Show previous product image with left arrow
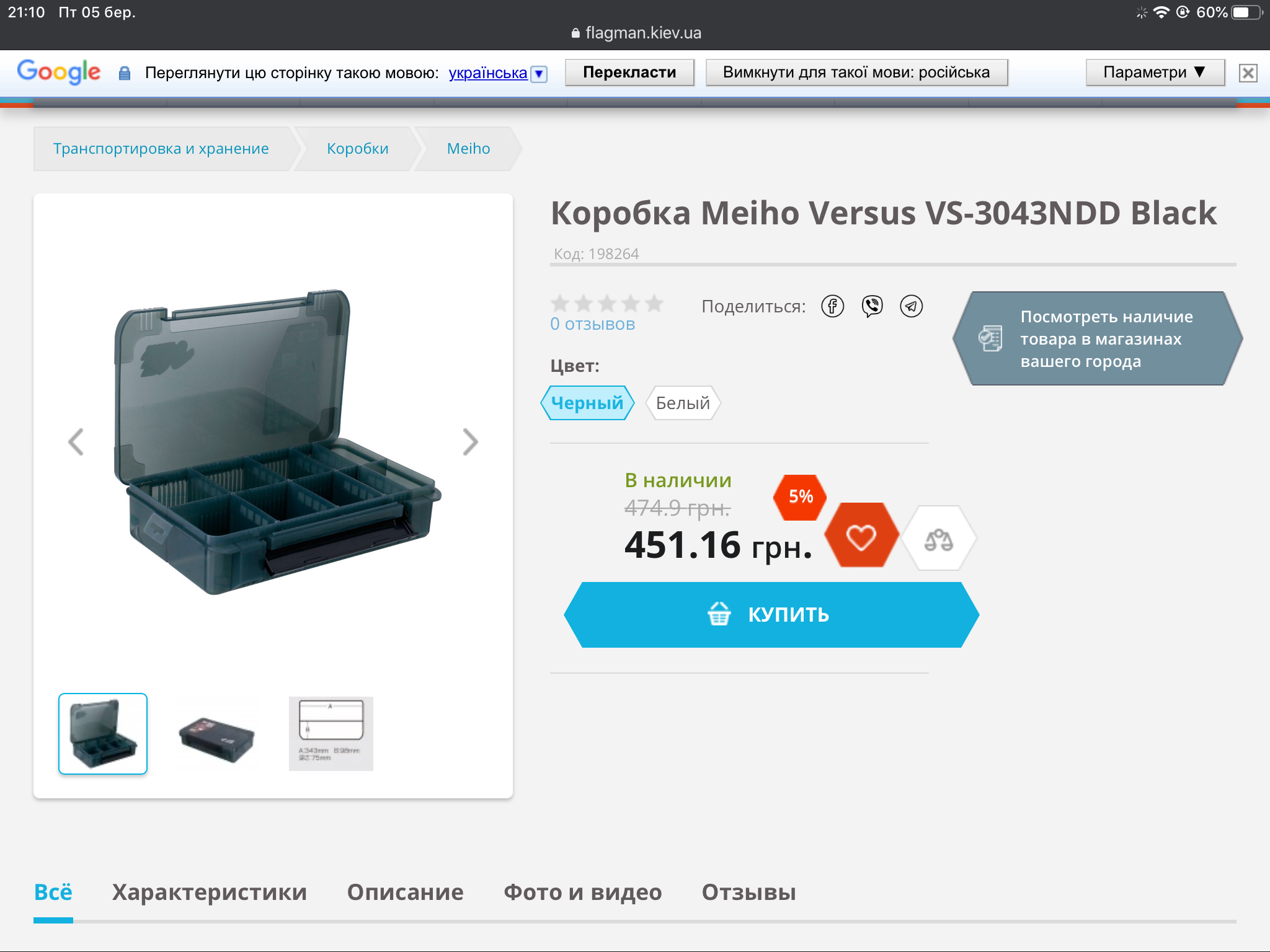 click(76, 443)
